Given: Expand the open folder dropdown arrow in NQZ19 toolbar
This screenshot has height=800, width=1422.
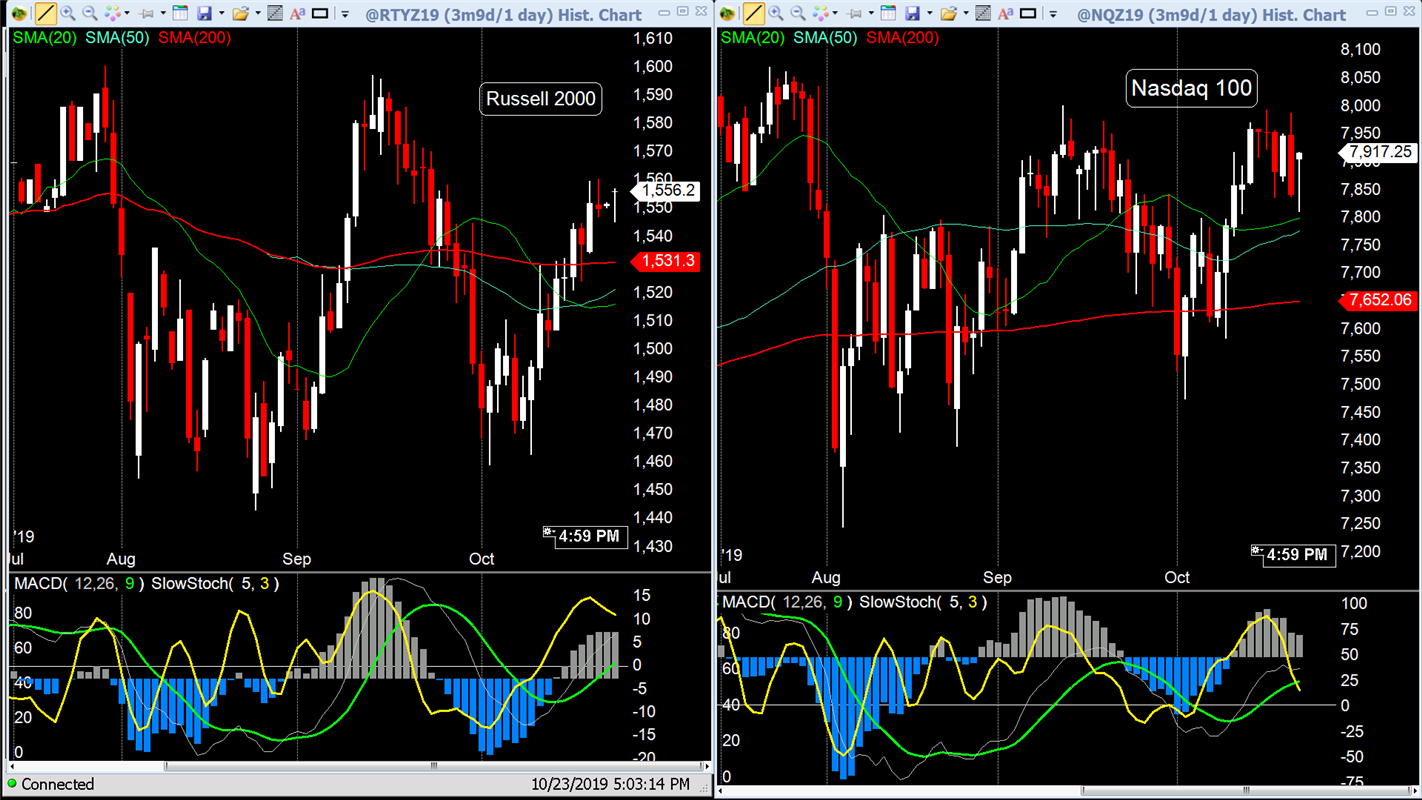Looking at the screenshot, I should [x=966, y=13].
